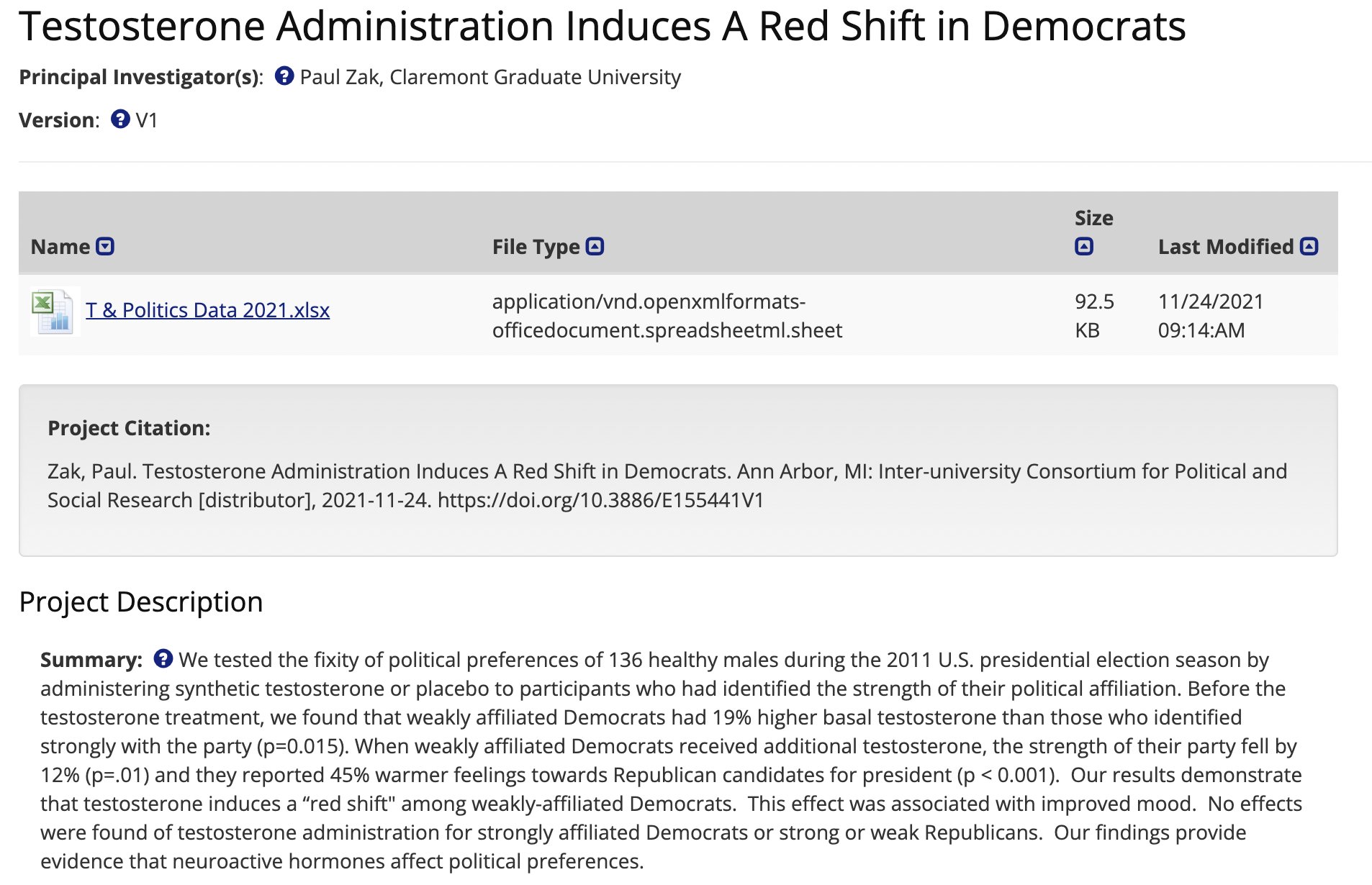The width and height of the screenshot is (1372, 885).
Task: Click Paul Zak, Claremont Graduate University text
Action: tap(490, 77)
